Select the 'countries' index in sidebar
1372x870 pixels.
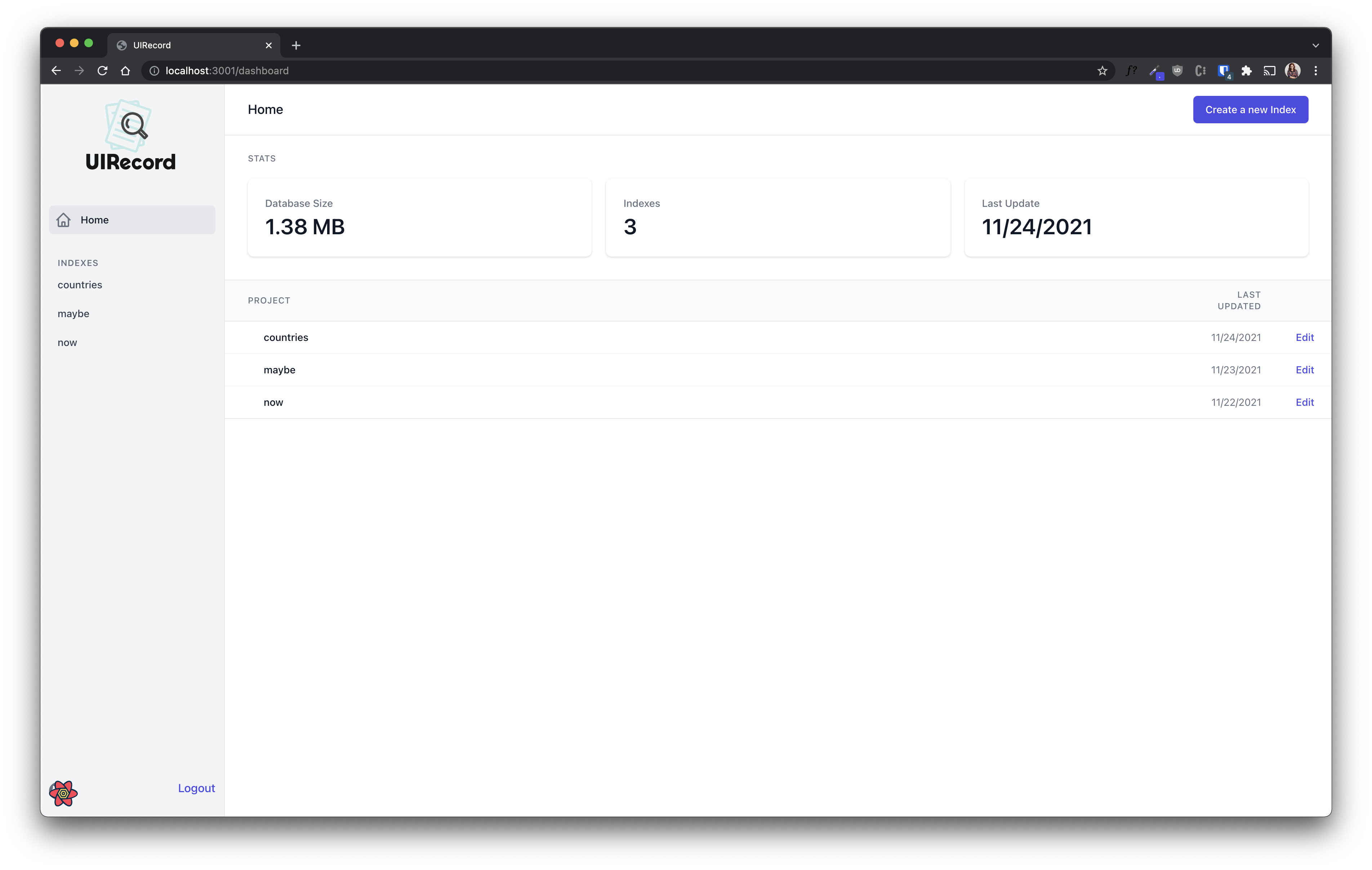[80, 284]
